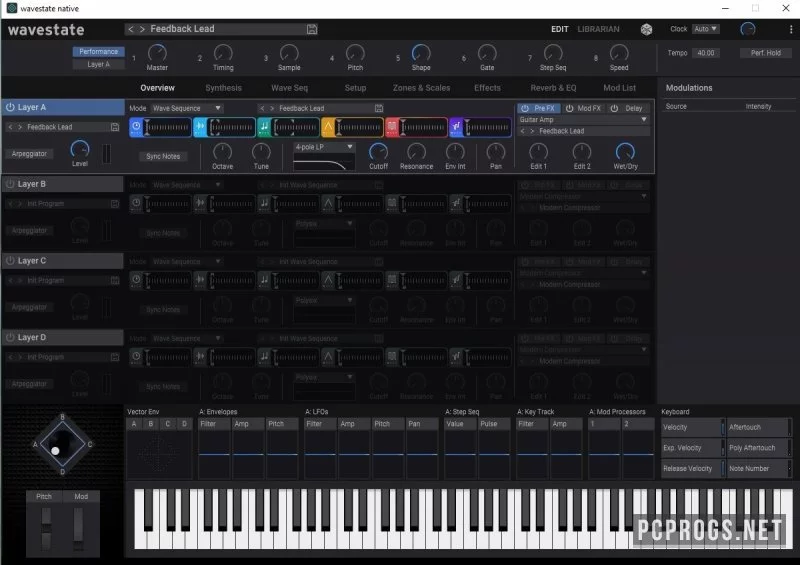Click the Layer A Wet/Dry knob
This screenshot has width=800, height=565.
point(625,152)
